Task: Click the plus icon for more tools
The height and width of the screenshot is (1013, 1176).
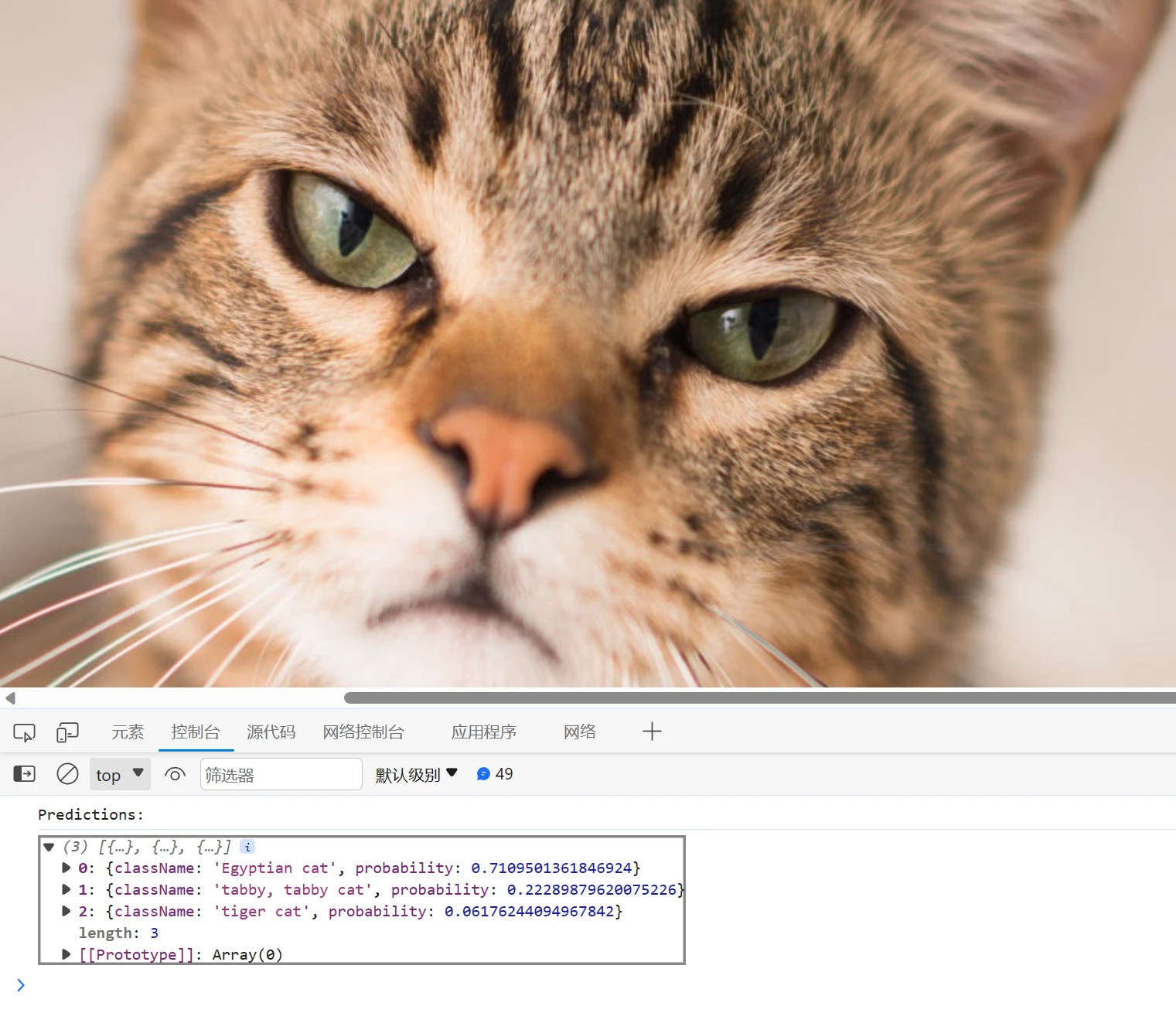Action: [651, 732]
